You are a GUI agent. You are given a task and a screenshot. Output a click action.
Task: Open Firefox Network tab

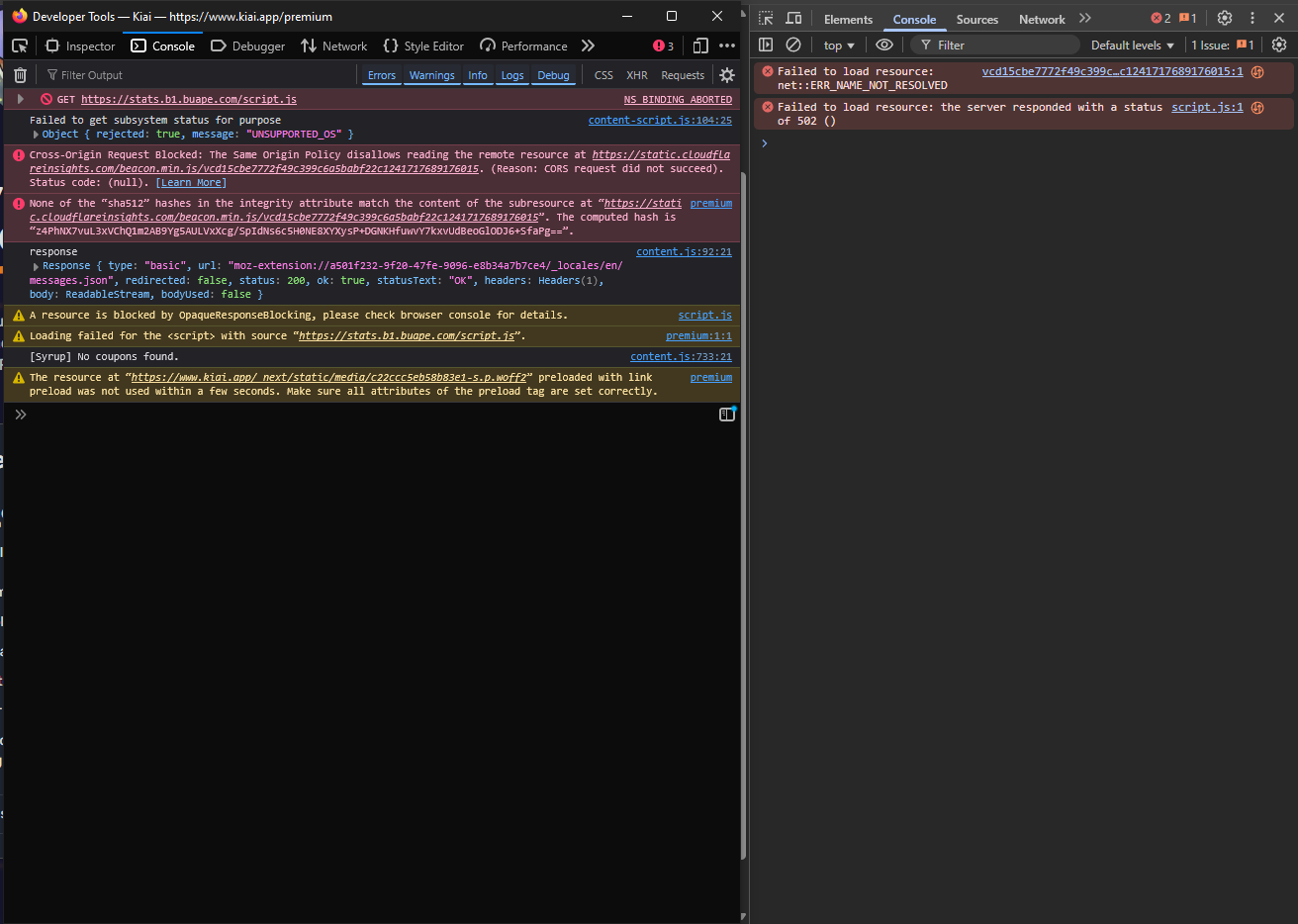click(334, 46)
